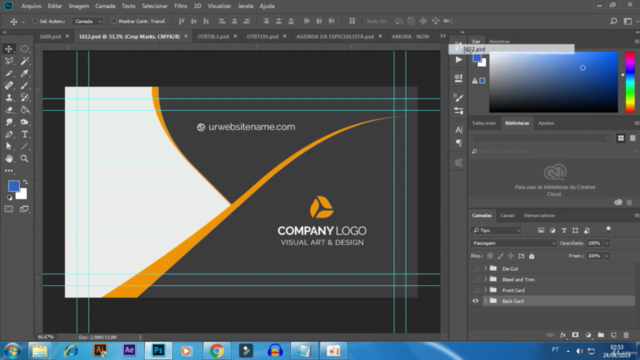This screenshot has height=360, width=640.
Task: Toggle lock transparent pixels
Action: tap(490, 256)
